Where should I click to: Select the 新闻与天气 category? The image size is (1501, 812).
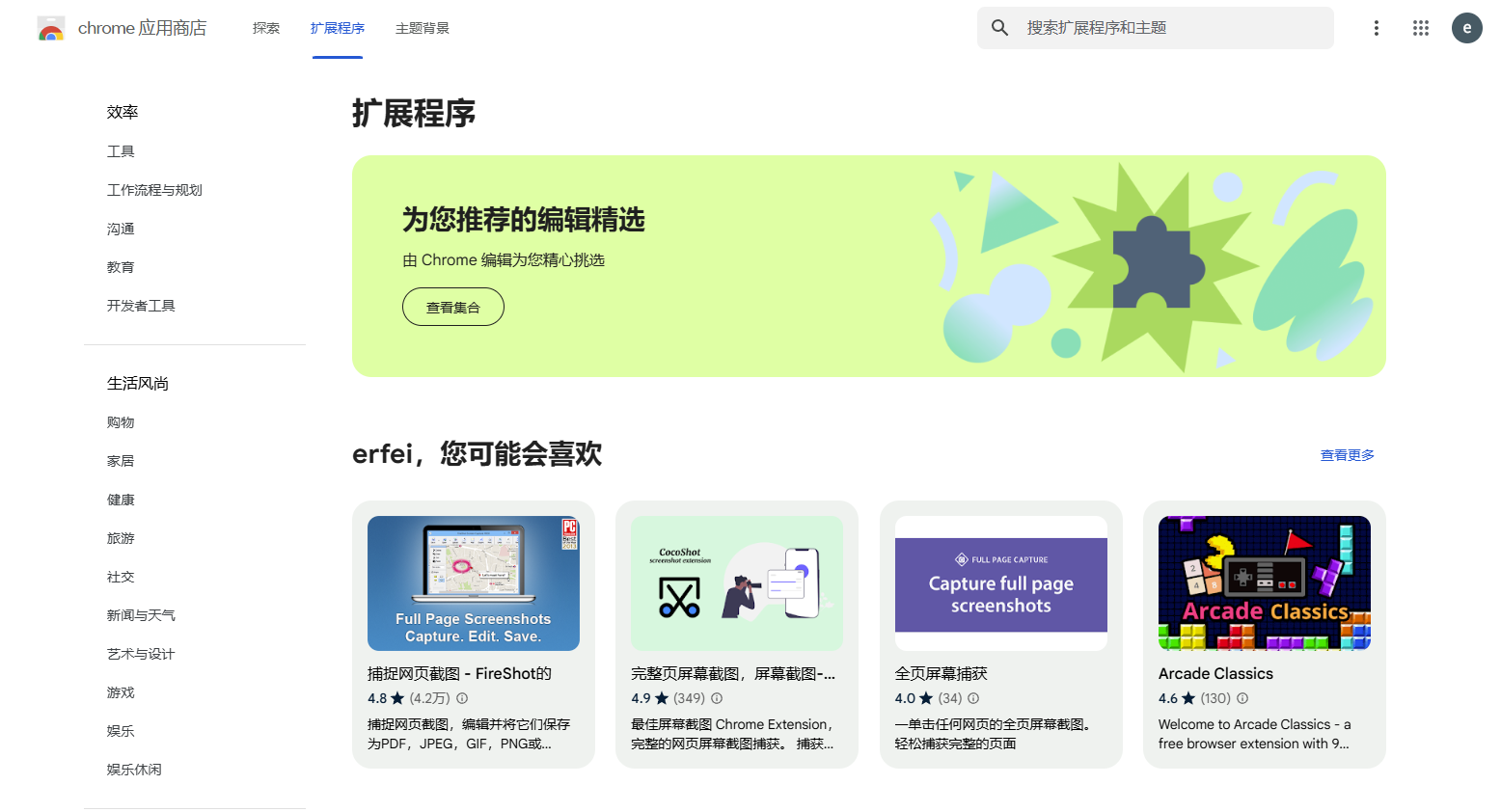click(141, 615)
